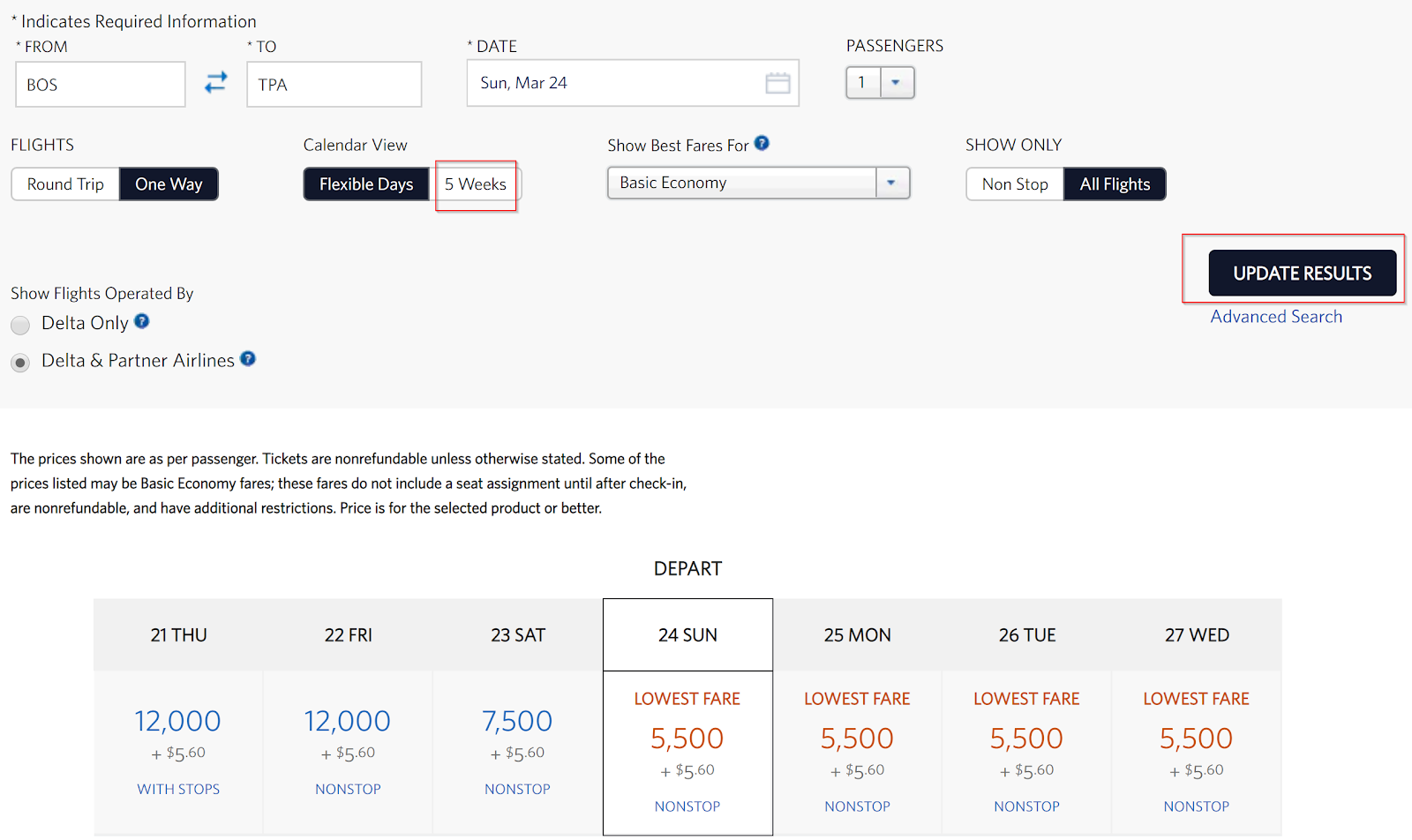Choose the 21 THU fare with stops
This screenshot has width=1412, height=840.
coord(178,722)
